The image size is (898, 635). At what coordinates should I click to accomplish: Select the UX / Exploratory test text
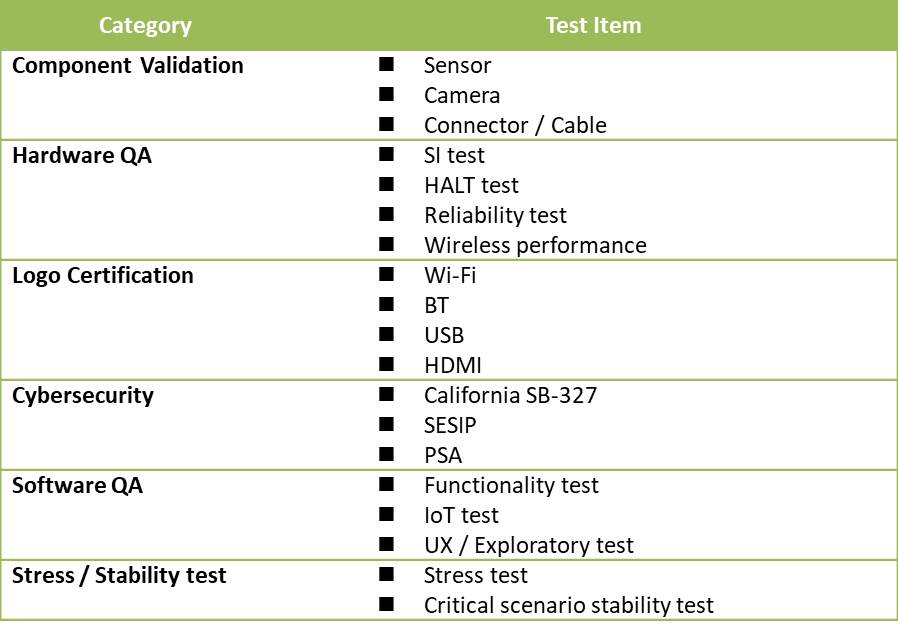coord(529,546)
